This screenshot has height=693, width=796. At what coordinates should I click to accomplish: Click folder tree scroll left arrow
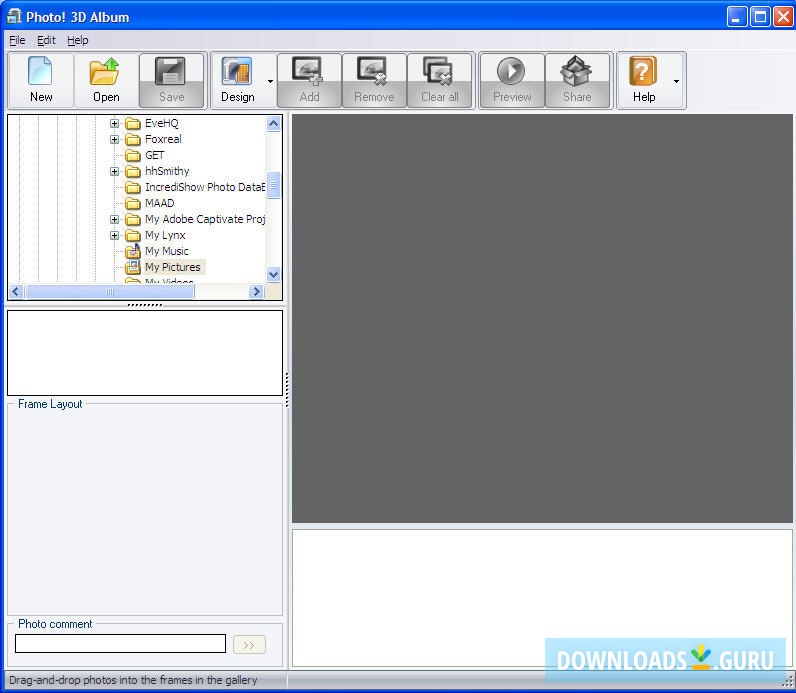(x=16, y=291)
